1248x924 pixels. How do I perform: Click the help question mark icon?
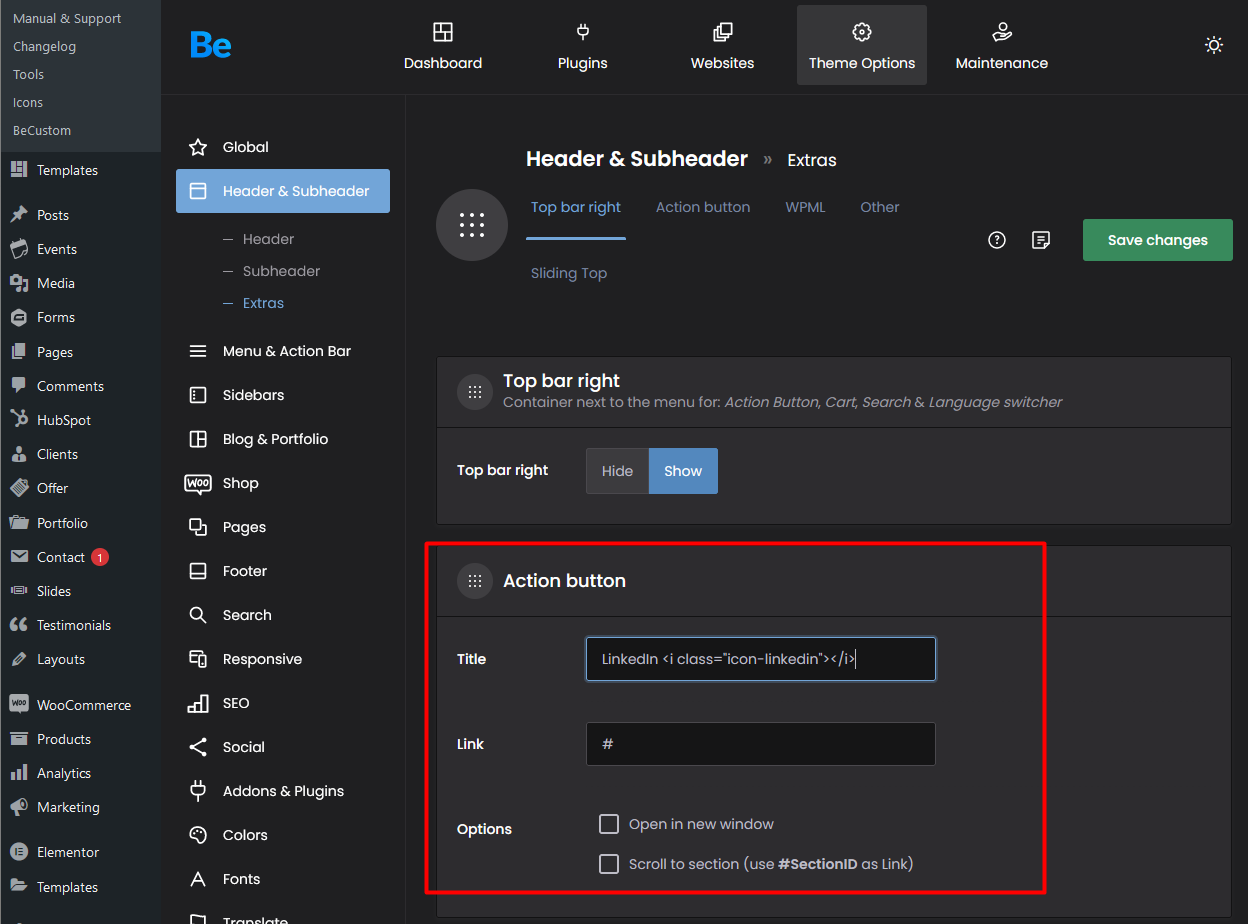click(996, 240)
